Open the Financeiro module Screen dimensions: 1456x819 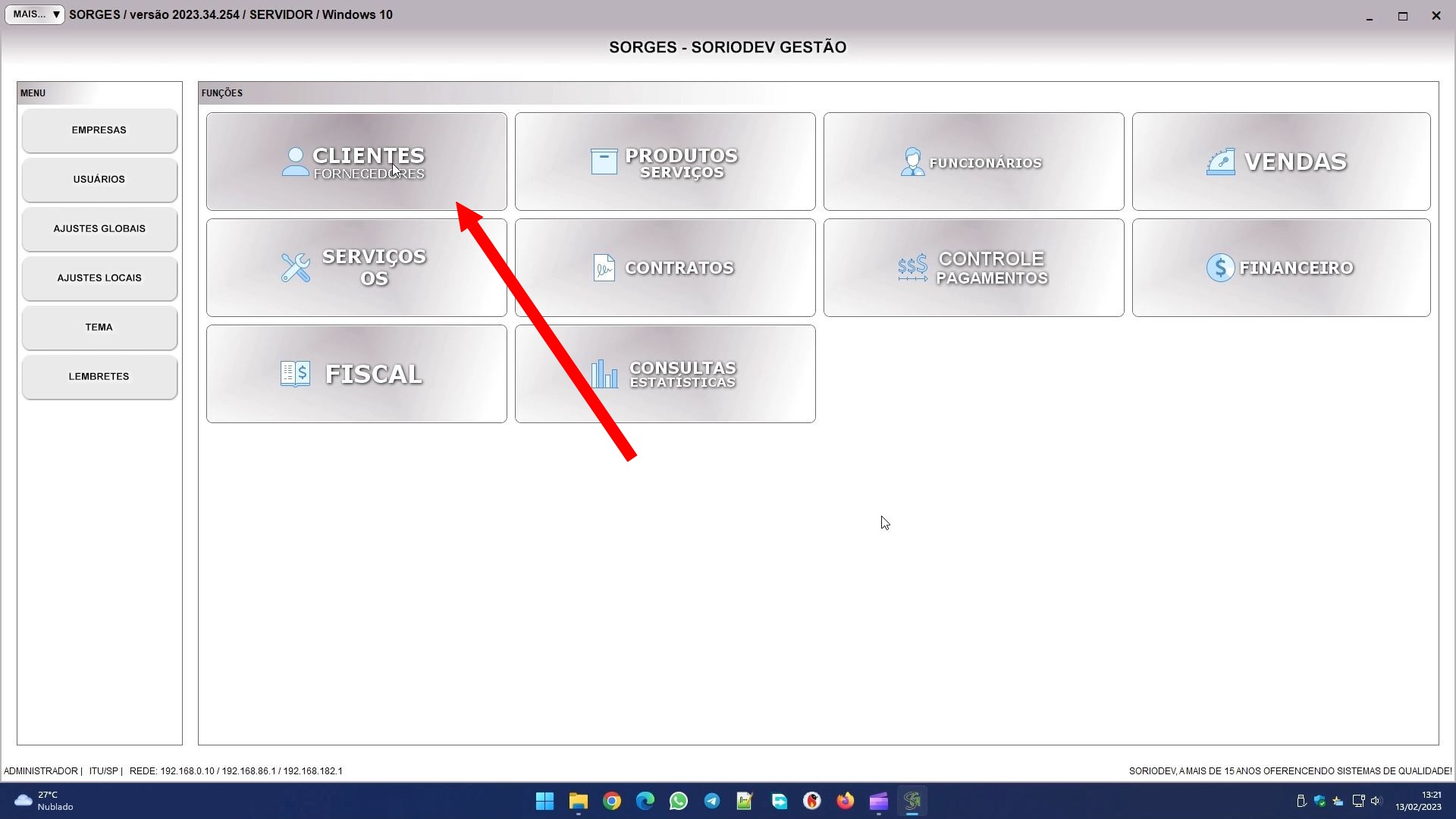[x=1281, y=268]
